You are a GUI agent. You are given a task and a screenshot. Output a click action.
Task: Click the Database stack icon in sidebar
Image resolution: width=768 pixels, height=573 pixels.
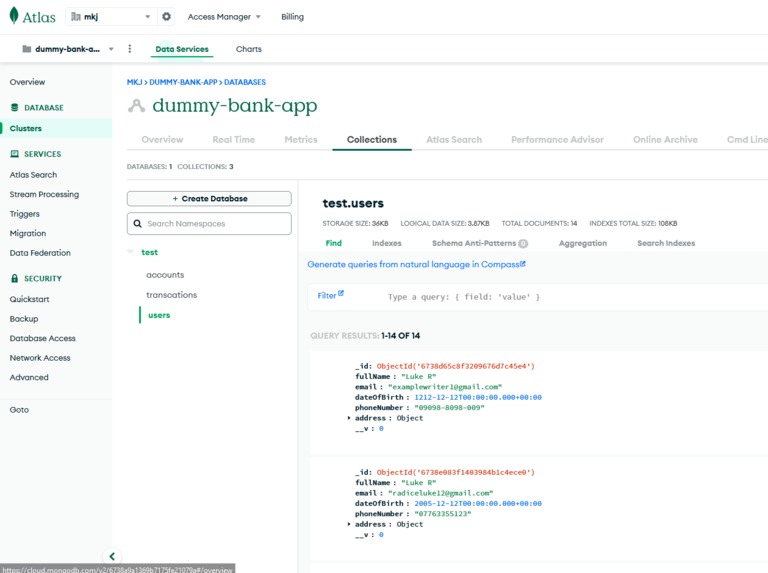[14, 107]
